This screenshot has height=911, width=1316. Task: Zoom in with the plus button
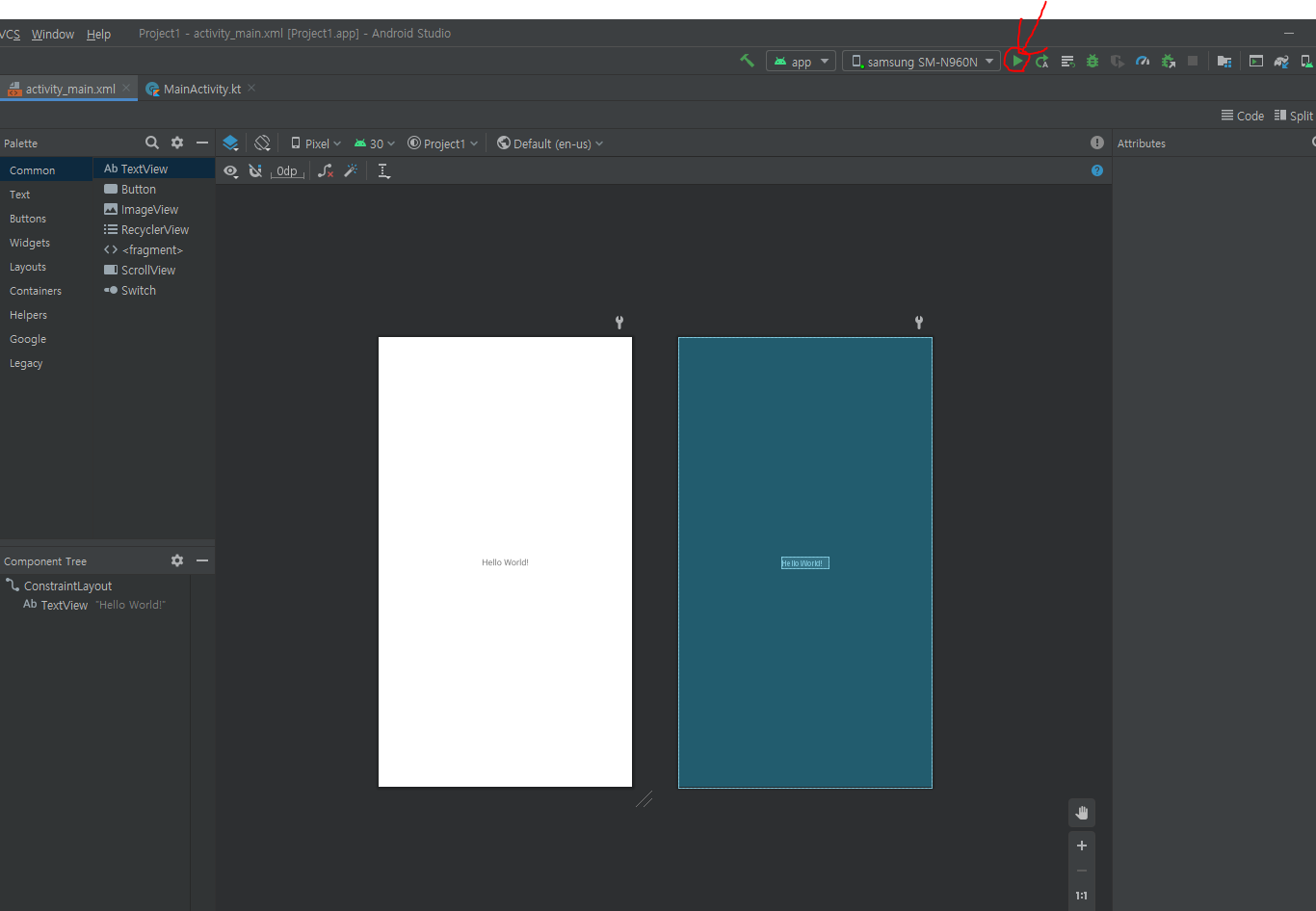[1082, 846]
